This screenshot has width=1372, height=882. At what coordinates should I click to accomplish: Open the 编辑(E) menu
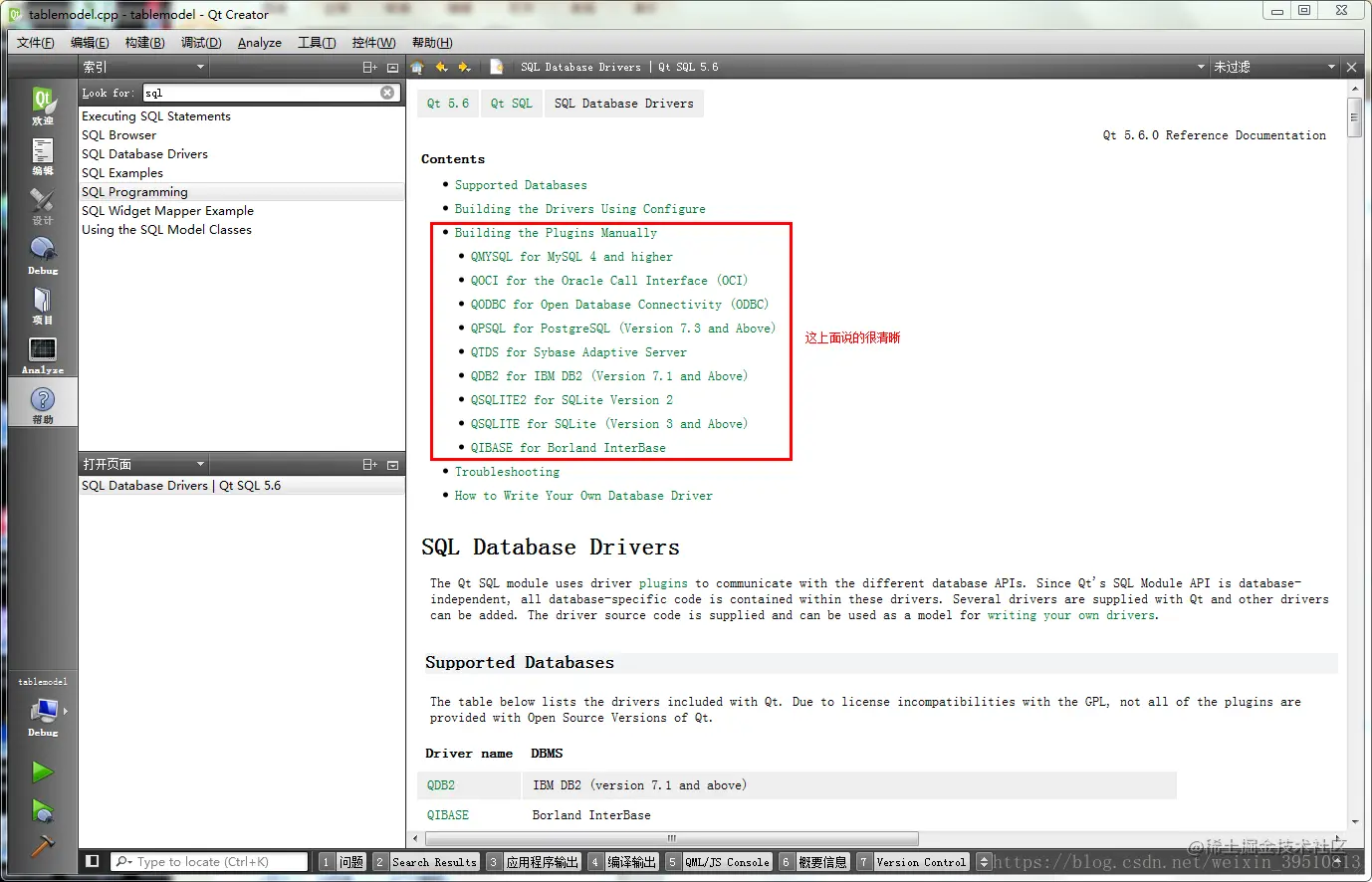pos(90,42)
